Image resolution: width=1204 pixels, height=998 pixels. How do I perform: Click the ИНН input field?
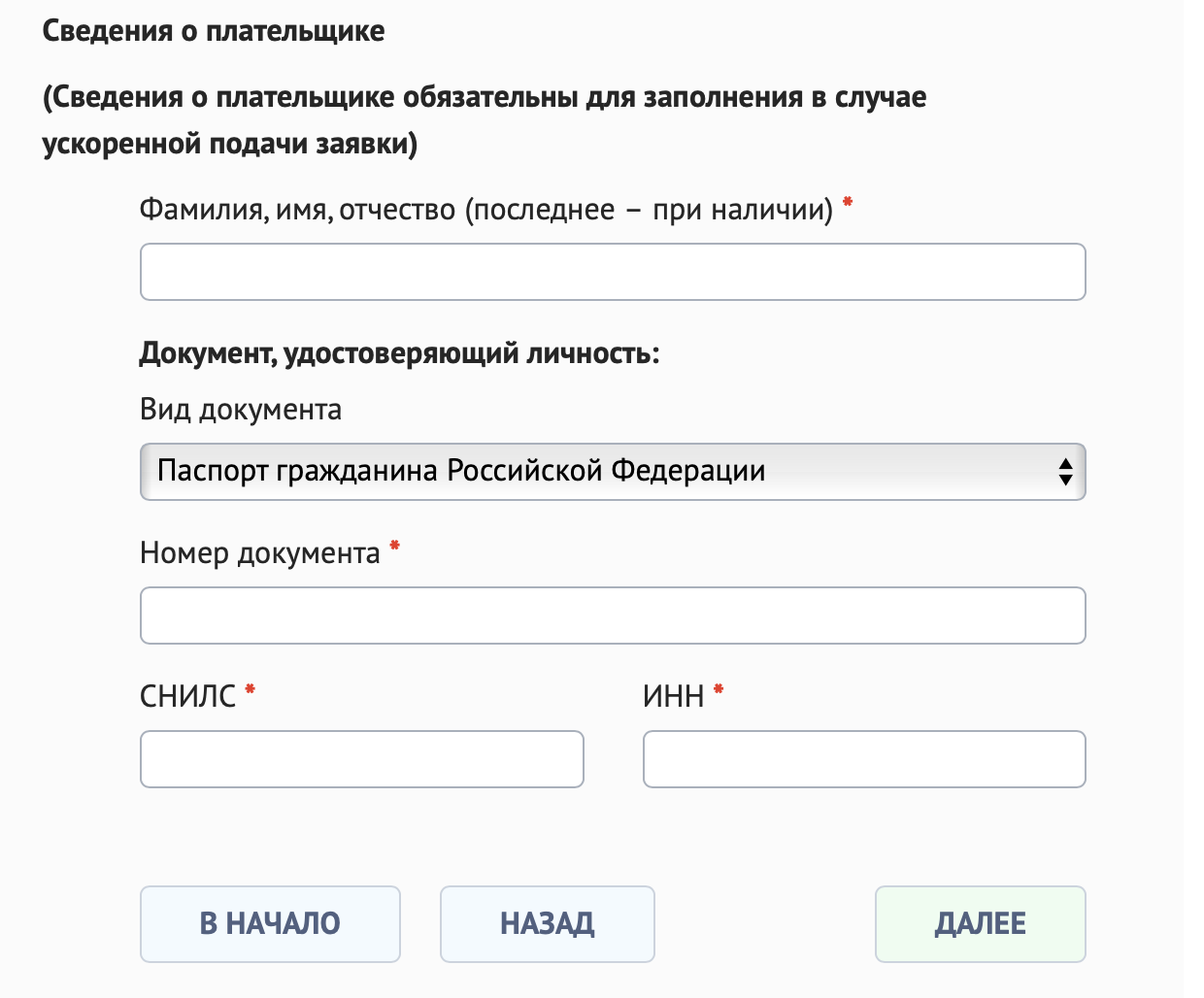tap(863, 758)
